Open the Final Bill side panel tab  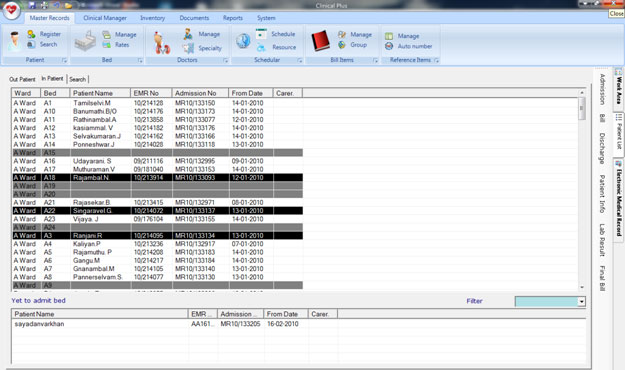click(602, 278)
